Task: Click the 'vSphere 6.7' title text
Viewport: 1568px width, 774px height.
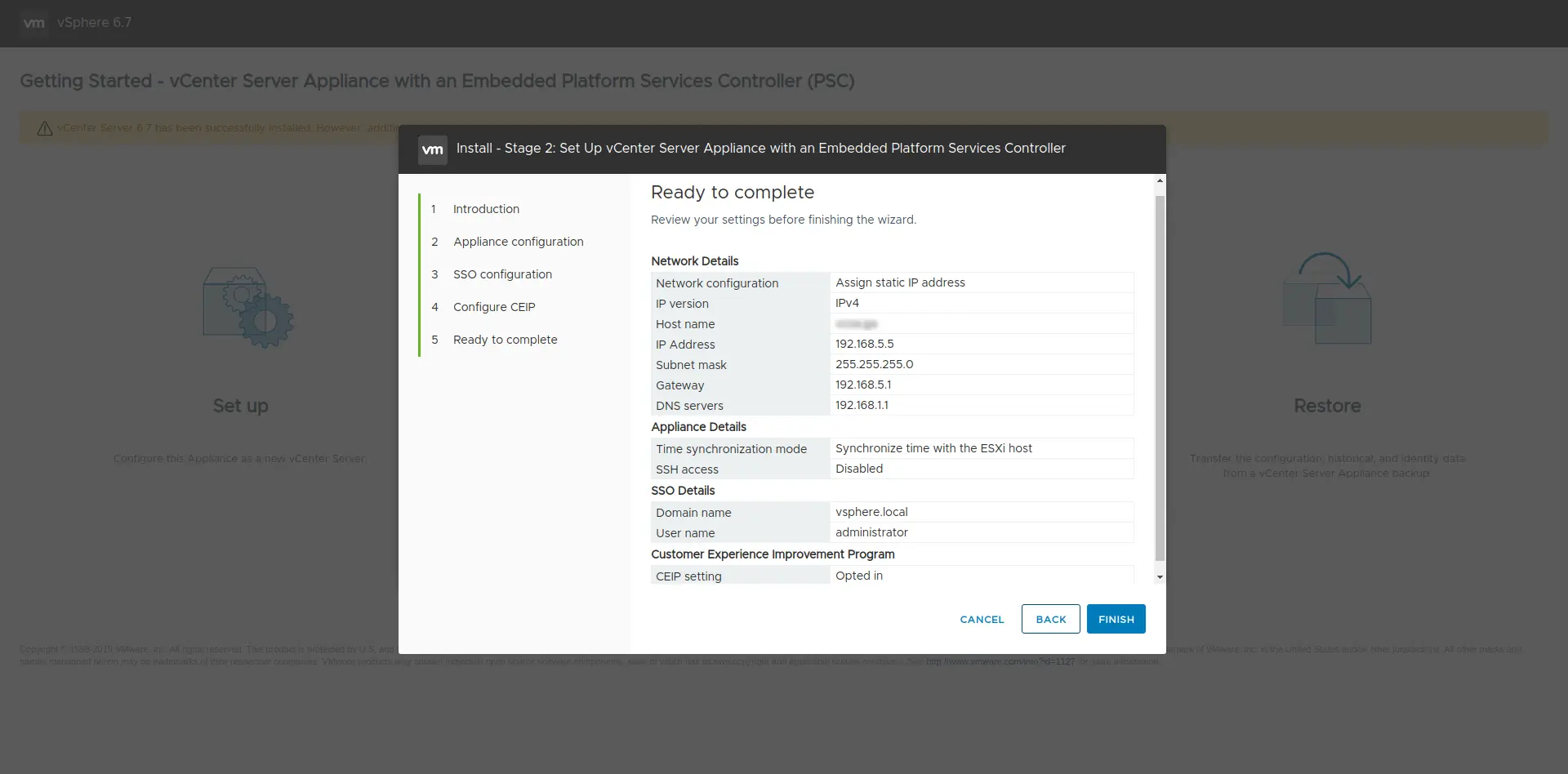Action: (x=94, y=23)
